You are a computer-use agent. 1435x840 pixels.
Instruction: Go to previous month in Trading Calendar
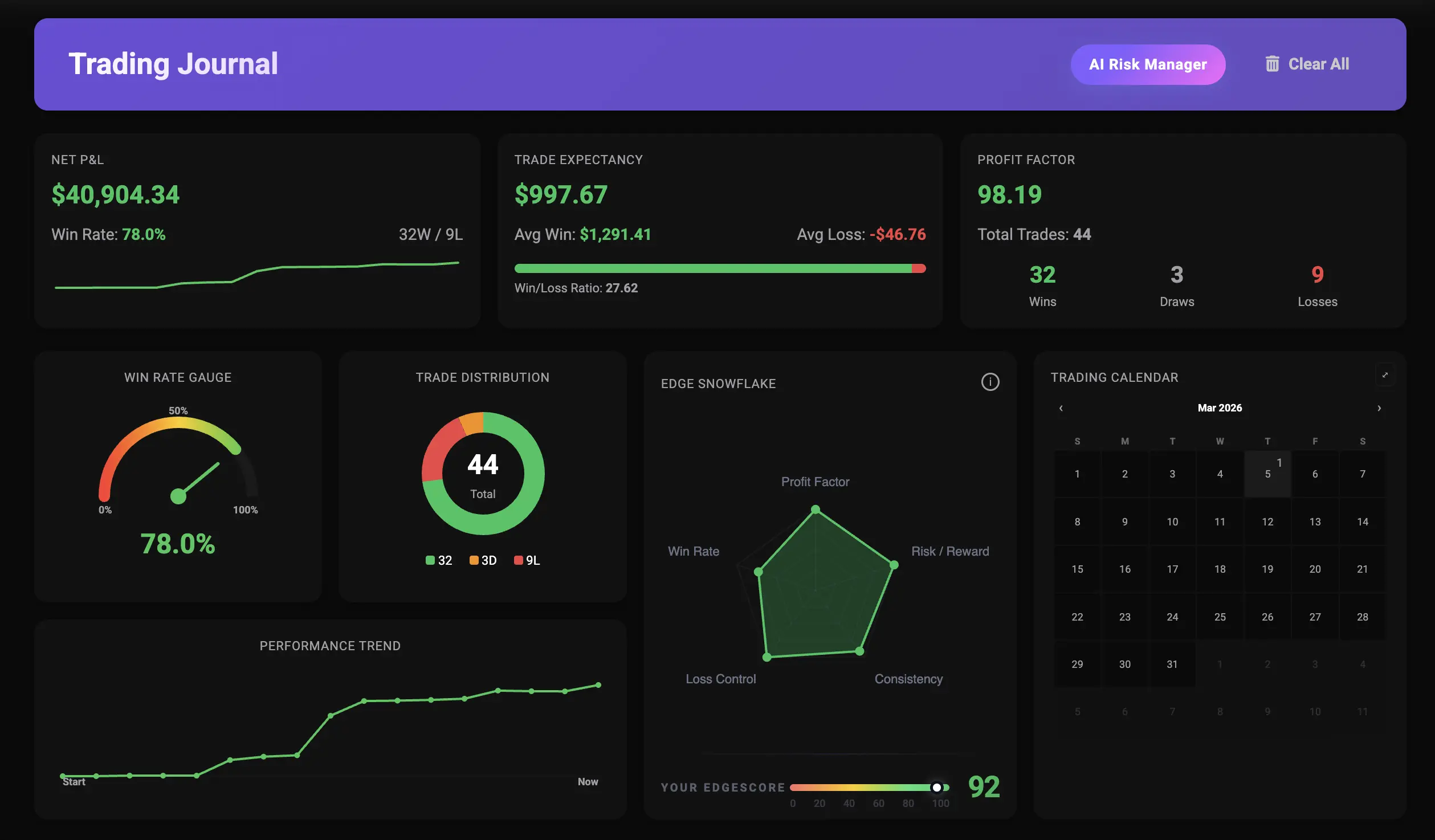tap(1061, 408)
